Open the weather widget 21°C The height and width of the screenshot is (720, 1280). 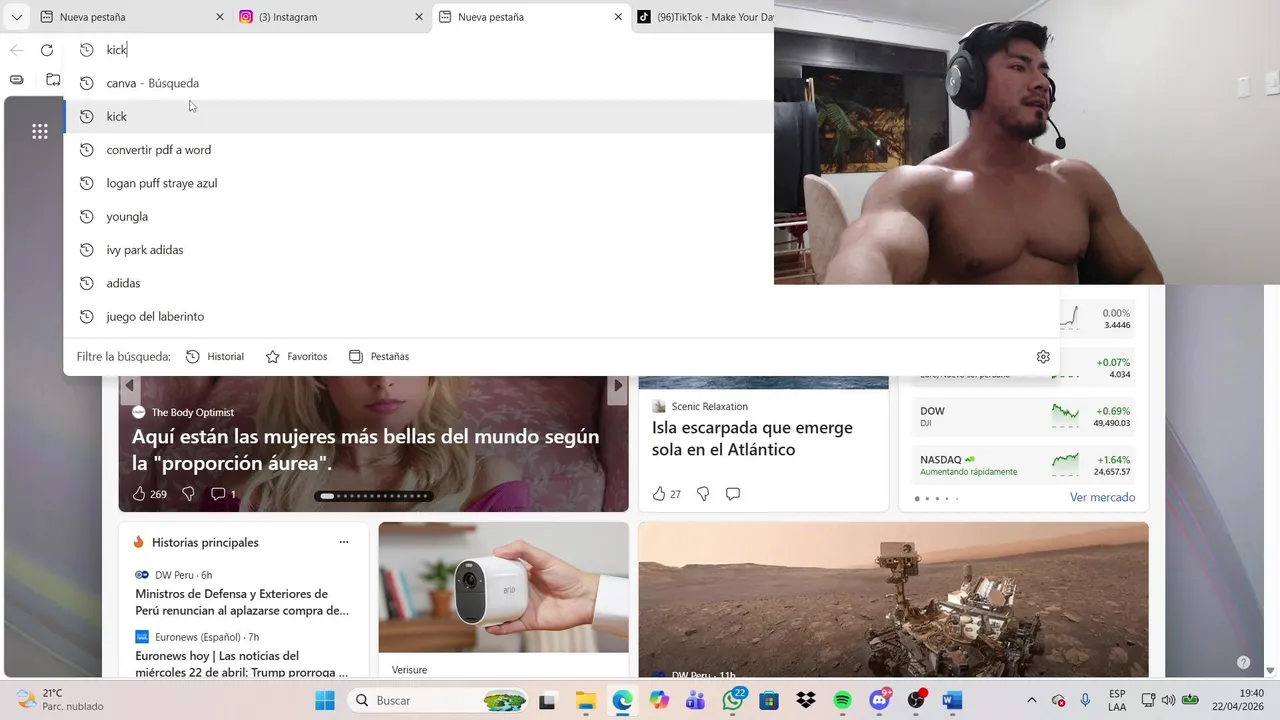(60, 700)
